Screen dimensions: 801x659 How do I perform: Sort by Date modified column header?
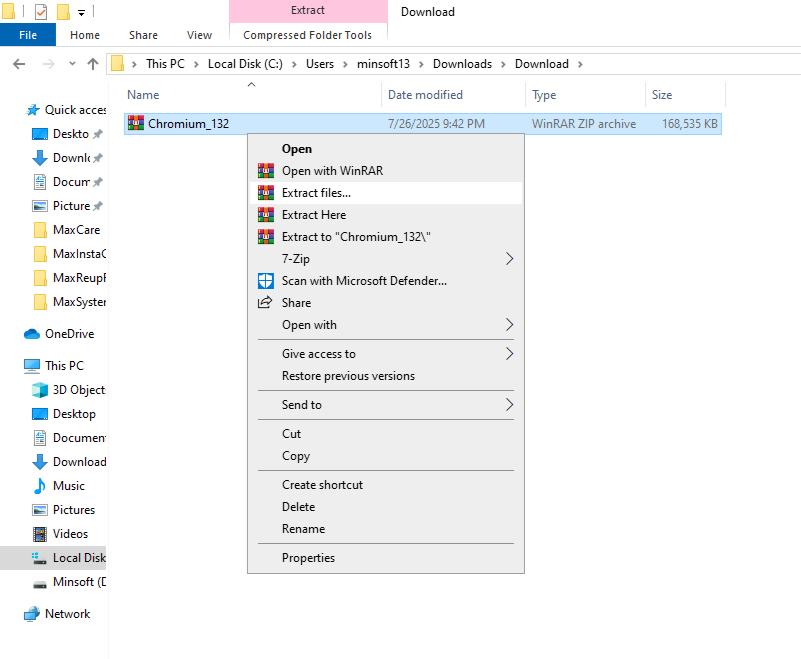click(x=453, y=95)
